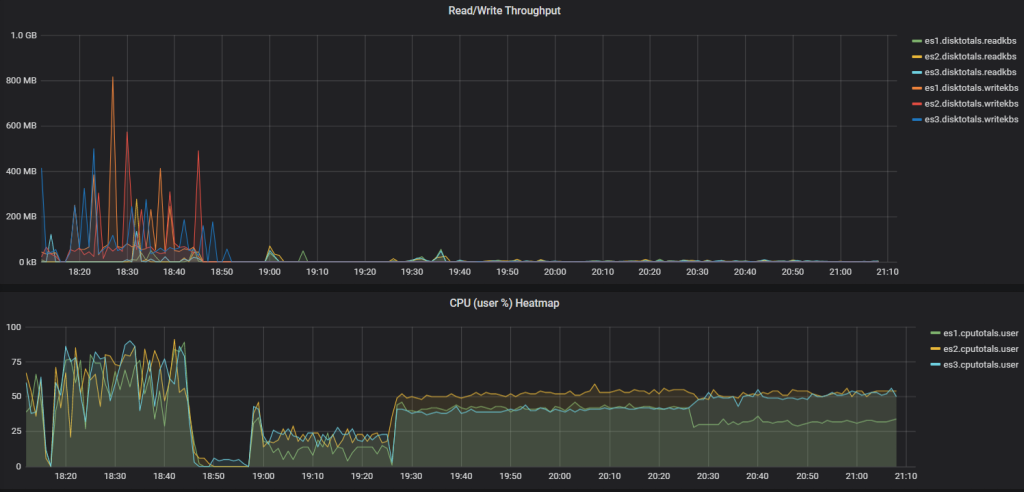This screenshot has height=492, width=1024.
Task: Click the tallest orange write spike near 800 MB
Action: pyautogui.click(x=112, y=78)
